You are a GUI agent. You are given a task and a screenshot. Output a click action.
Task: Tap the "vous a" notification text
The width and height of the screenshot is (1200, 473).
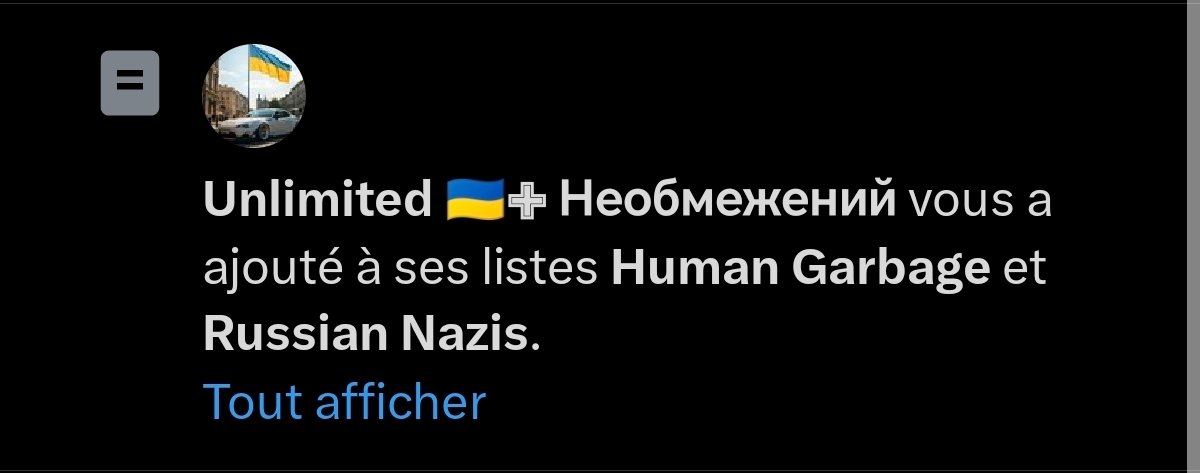pos(981,202)
